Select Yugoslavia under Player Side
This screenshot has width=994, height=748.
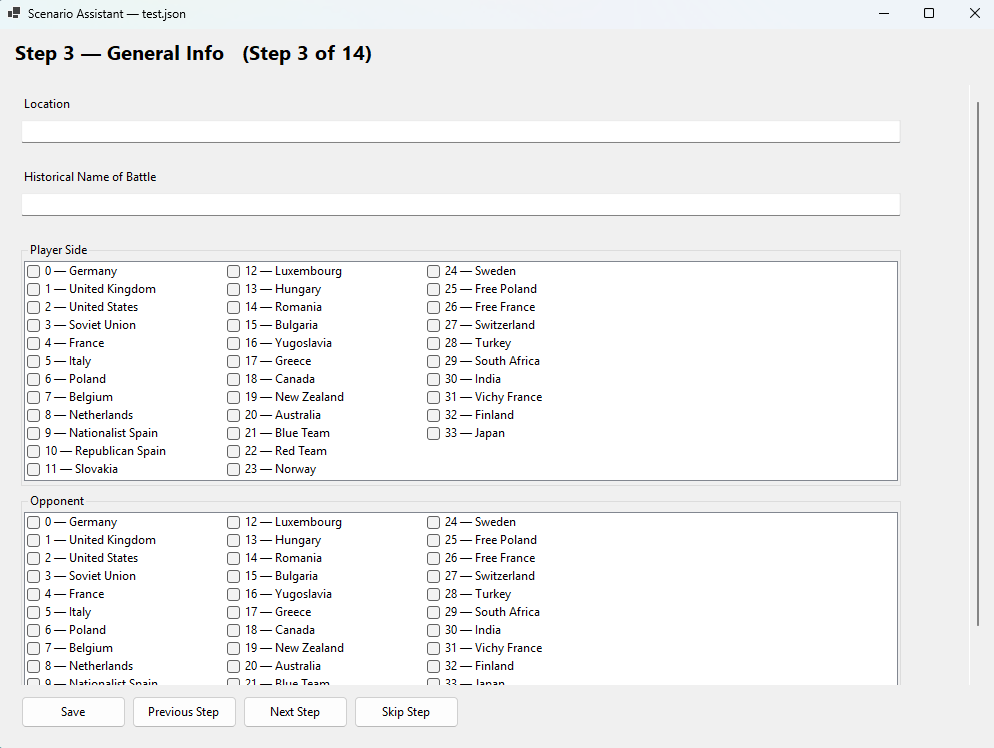(x=233, y=344)
